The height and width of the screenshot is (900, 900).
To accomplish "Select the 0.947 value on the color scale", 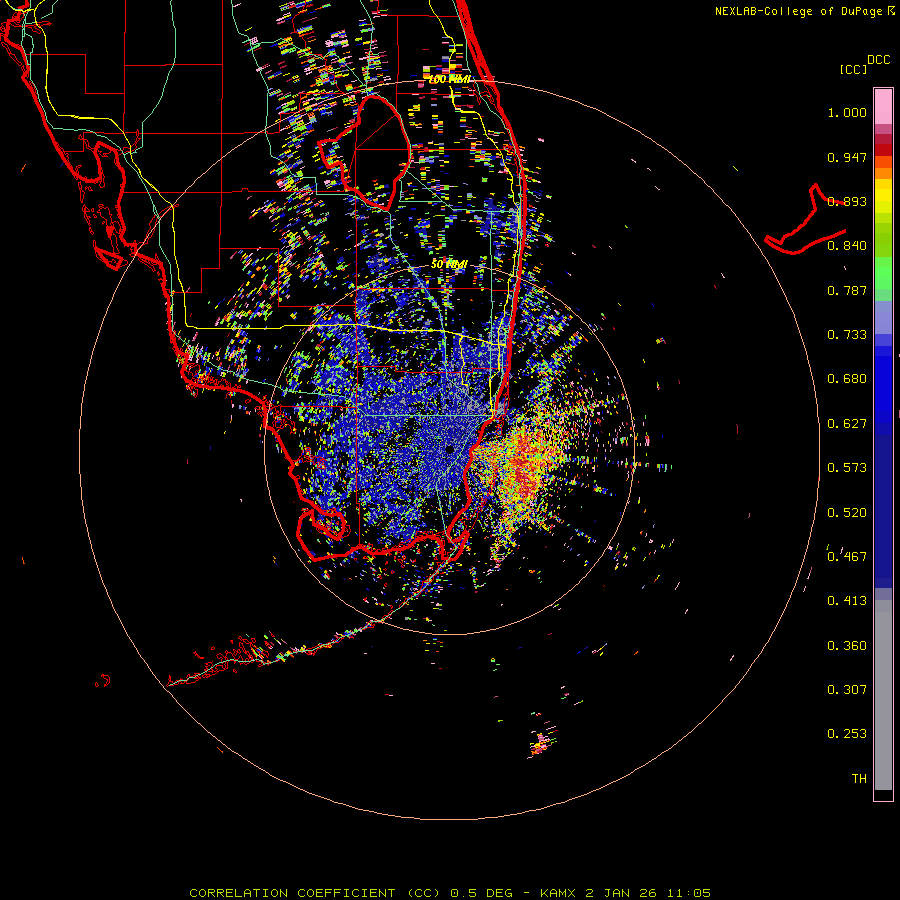I will (x=847, y=157).
